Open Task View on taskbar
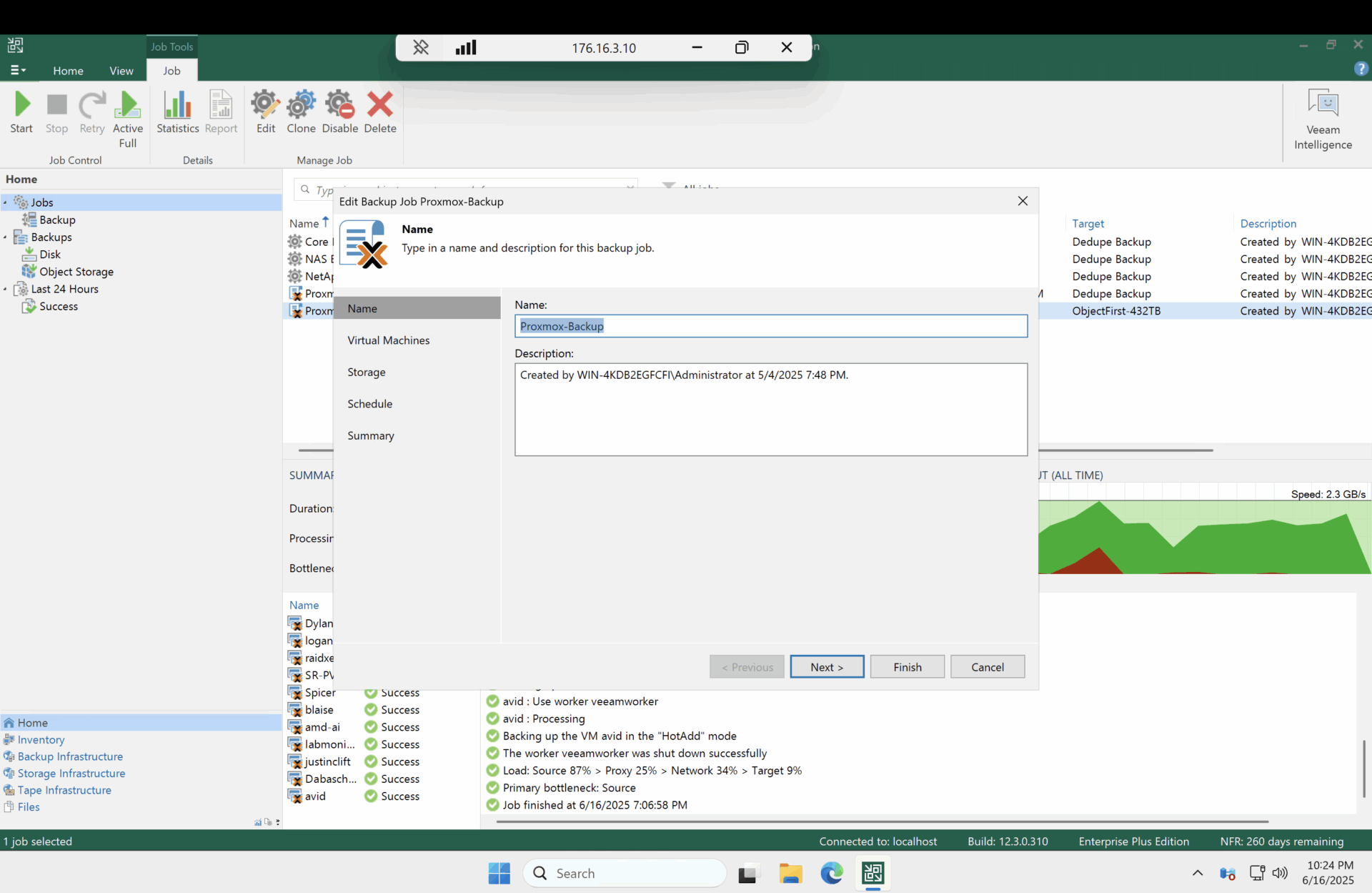The image size is (1372, 893). point(748,873)
